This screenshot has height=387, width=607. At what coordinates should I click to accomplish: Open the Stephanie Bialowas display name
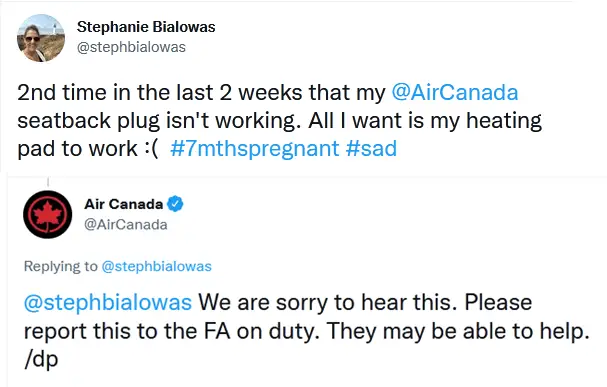click(146, 27)
